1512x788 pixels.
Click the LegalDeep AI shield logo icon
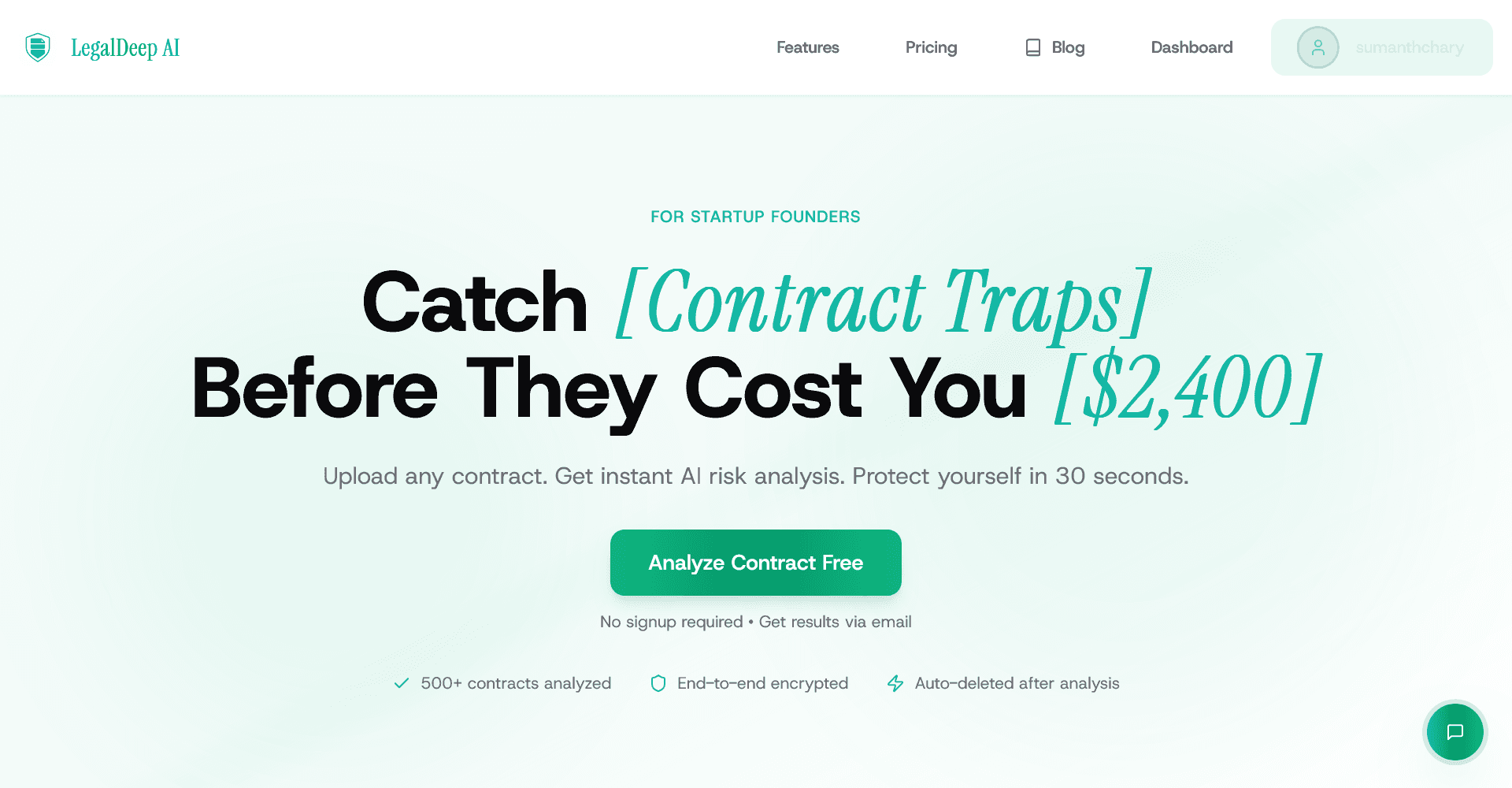pos(38,47)
